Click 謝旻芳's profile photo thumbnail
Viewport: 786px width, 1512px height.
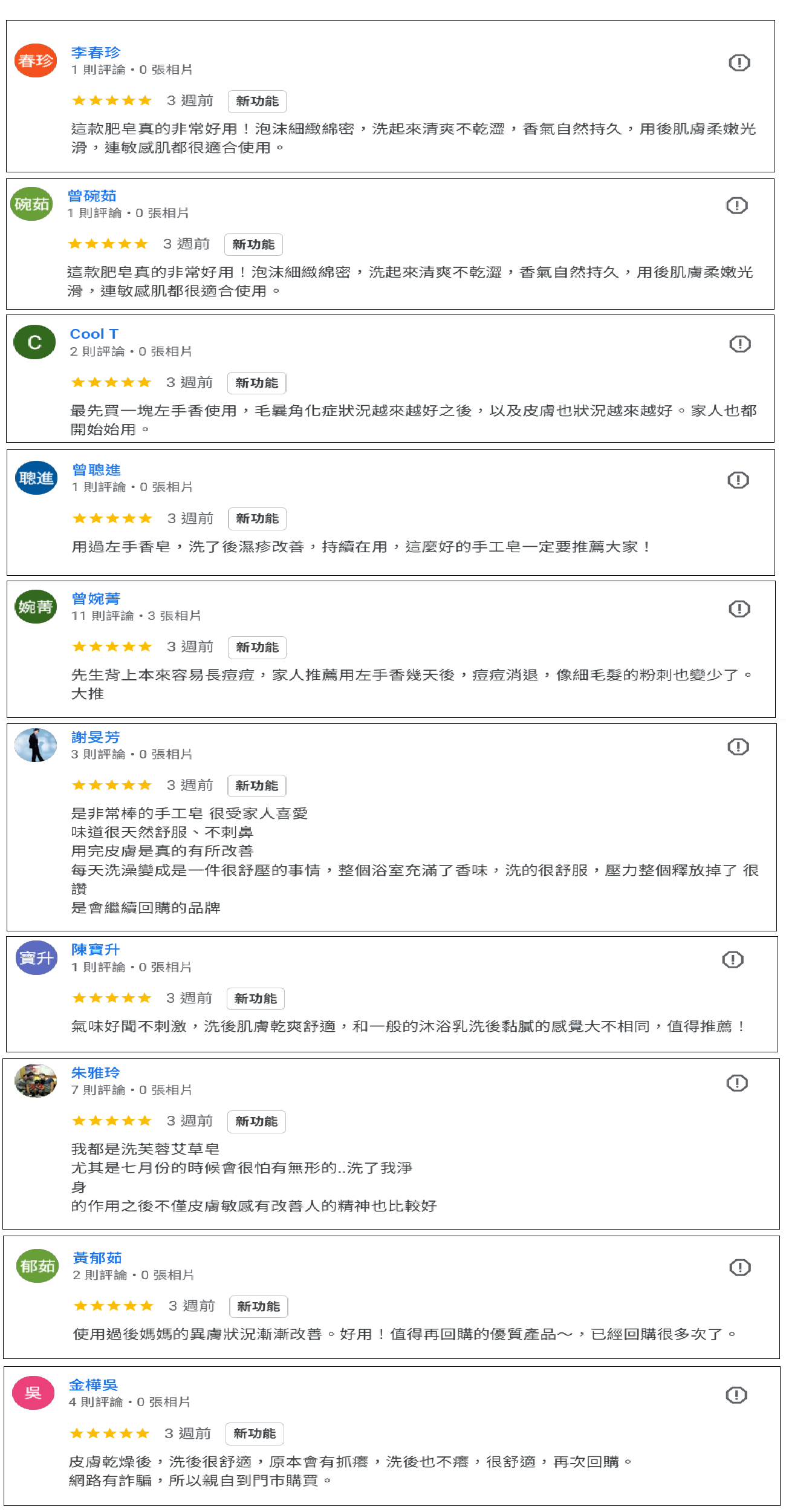pos(36,745)
